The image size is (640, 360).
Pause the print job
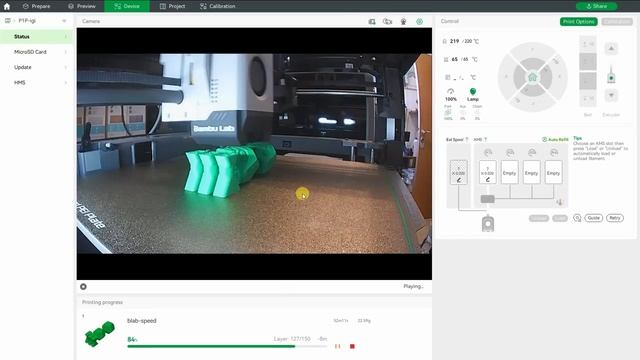338,346
